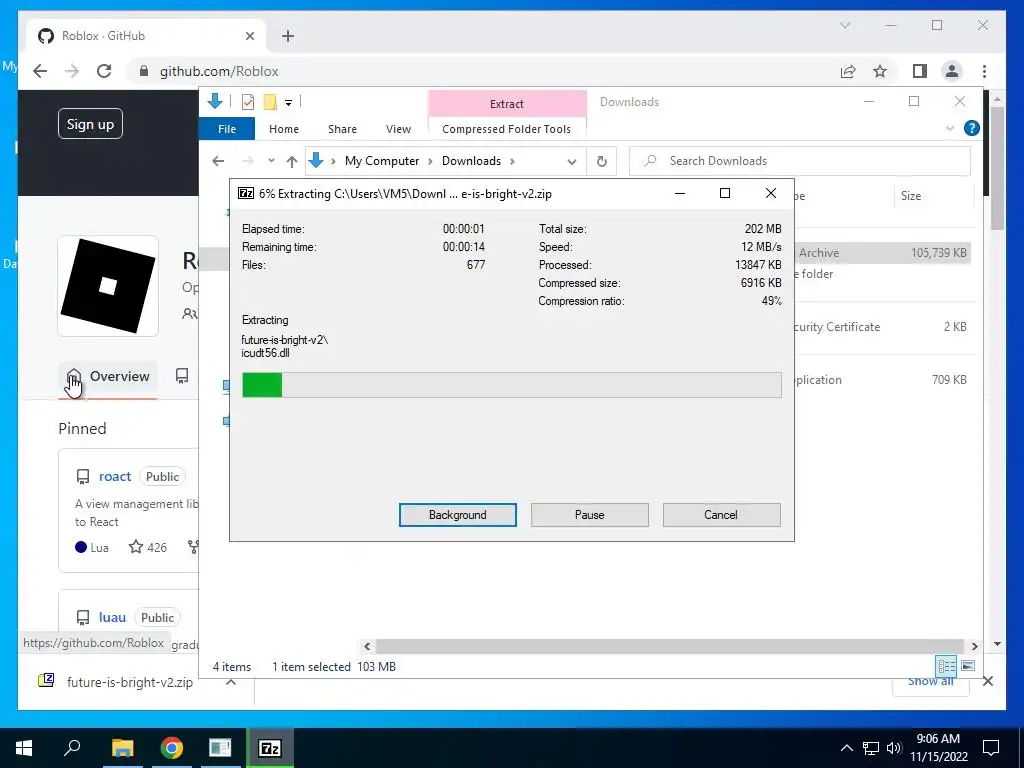Expand download item options chevron
Viewport: 1024px width, 768px height.
click(x=231, y=682)
